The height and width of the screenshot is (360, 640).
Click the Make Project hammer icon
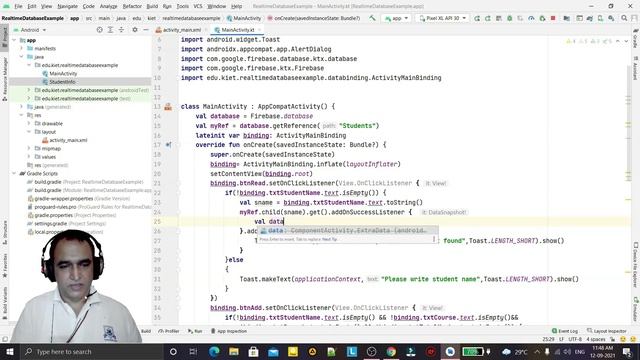pyautogui.click(x=372, y=18)
